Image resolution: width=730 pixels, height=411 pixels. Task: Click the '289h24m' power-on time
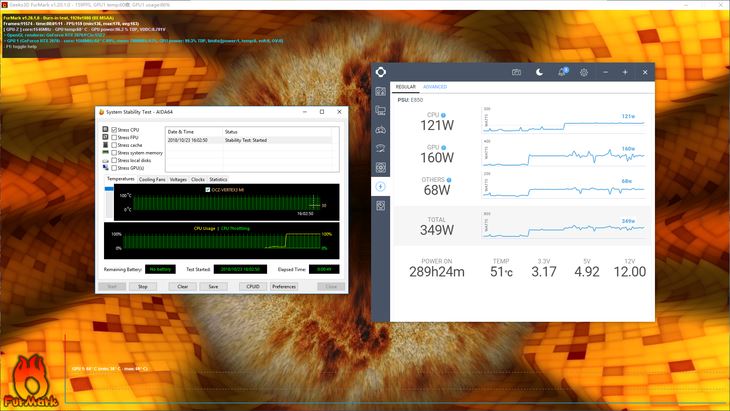(x=437, y=272)
